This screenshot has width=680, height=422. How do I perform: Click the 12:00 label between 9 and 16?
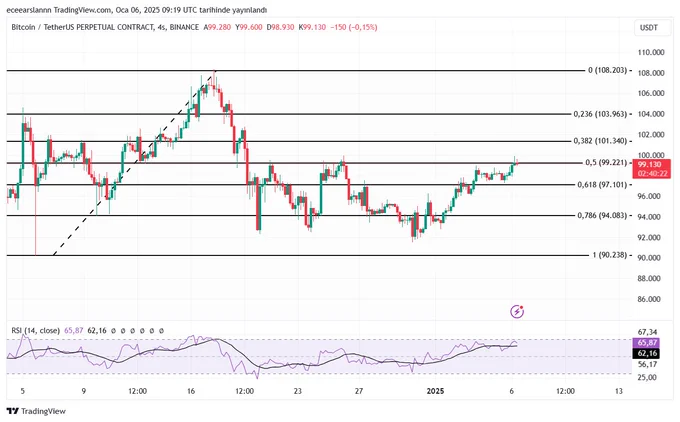pyautogui.click(x=137, y=391)
